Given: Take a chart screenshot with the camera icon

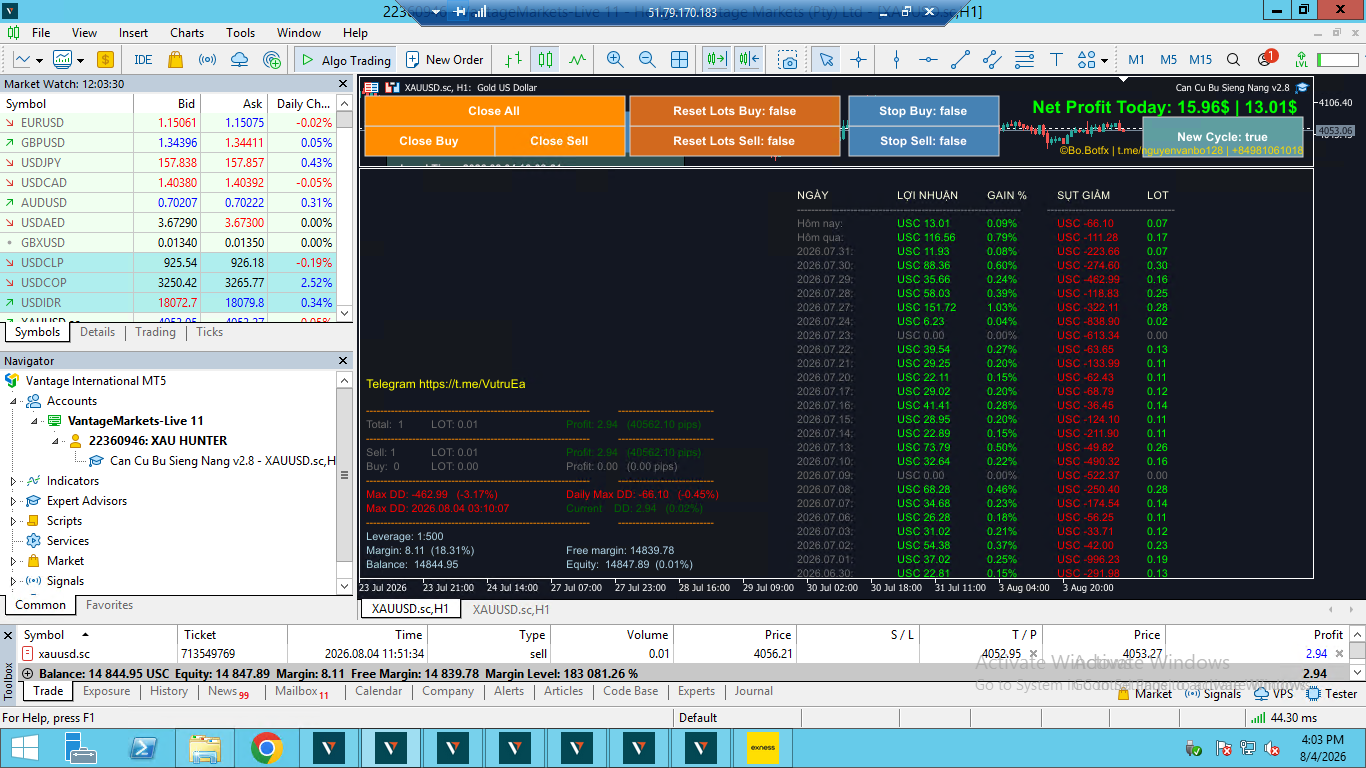Looking at the screenshot, I should [x=789, y=60].
